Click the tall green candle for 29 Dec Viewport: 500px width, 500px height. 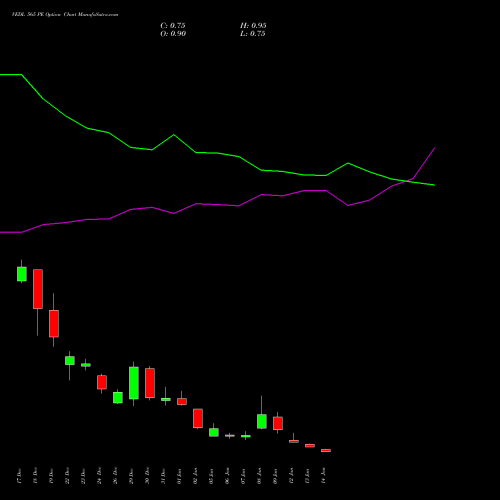click(x=134, y=383)
